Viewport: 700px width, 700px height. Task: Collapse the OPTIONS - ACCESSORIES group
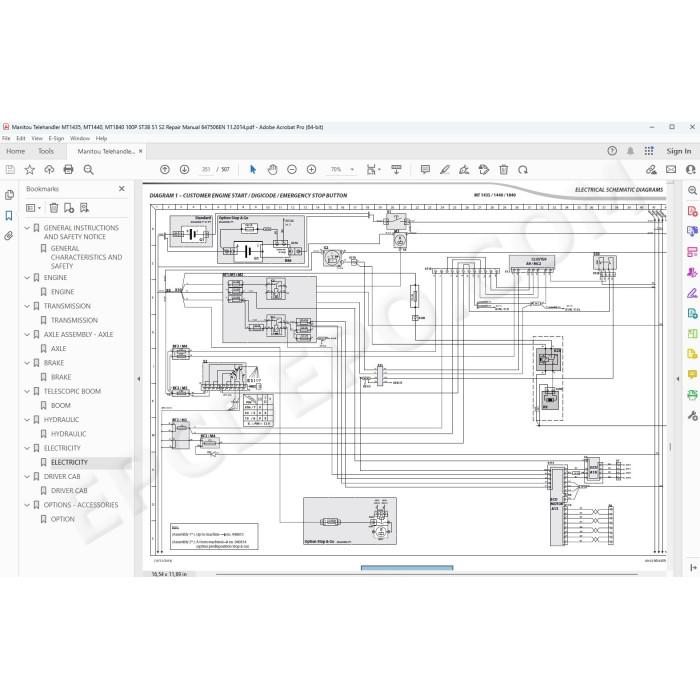tap(27, 505)
